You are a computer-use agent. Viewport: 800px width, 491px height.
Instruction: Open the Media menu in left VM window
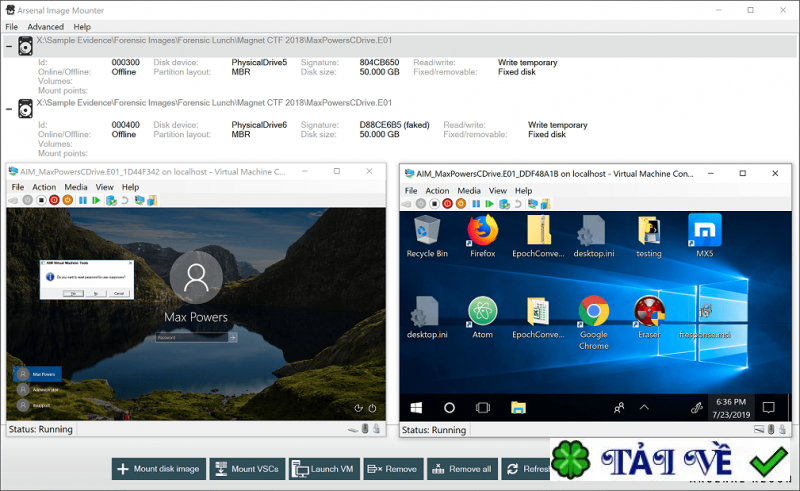pyautogui.click(x=76, y=187)
